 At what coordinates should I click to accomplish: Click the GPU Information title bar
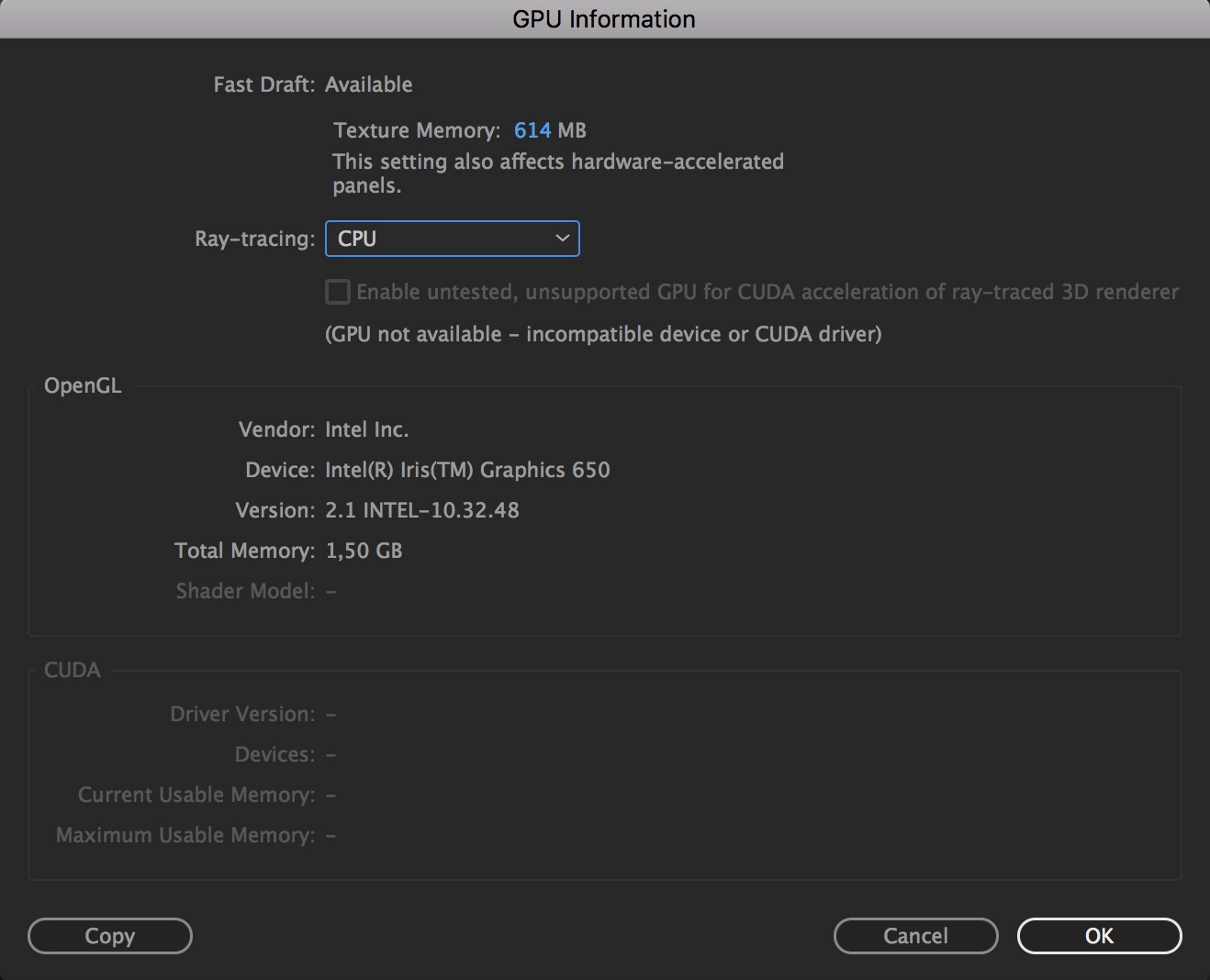pyautogui.click(x=605, y=18)
